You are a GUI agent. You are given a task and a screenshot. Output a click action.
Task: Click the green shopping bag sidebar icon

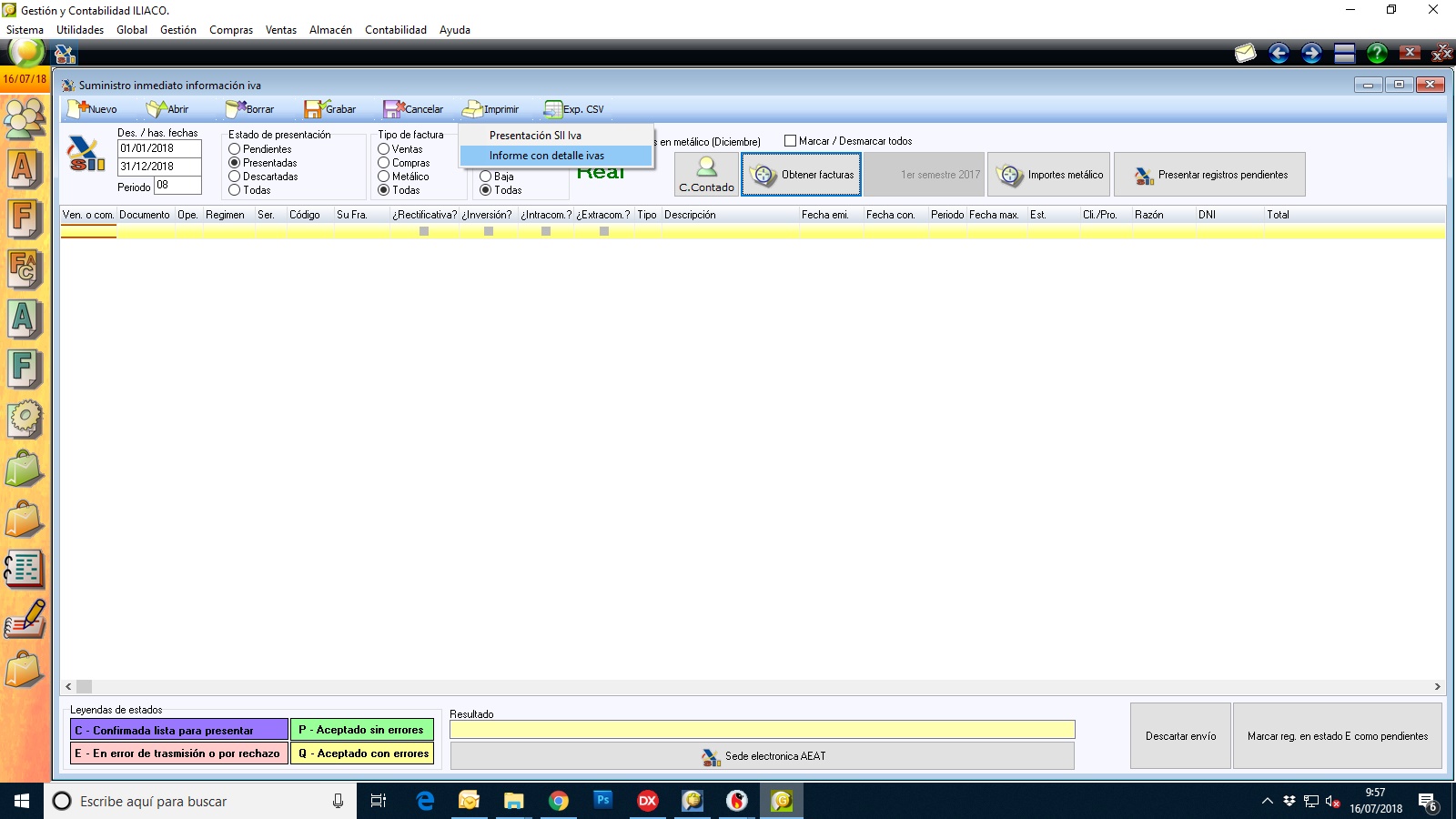pyautogui.click(x=25, y=470)
